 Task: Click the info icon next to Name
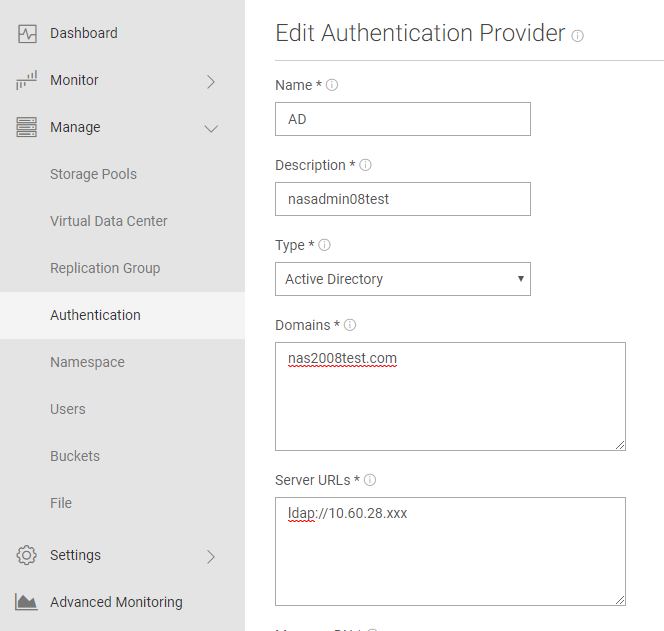[332, 86]
